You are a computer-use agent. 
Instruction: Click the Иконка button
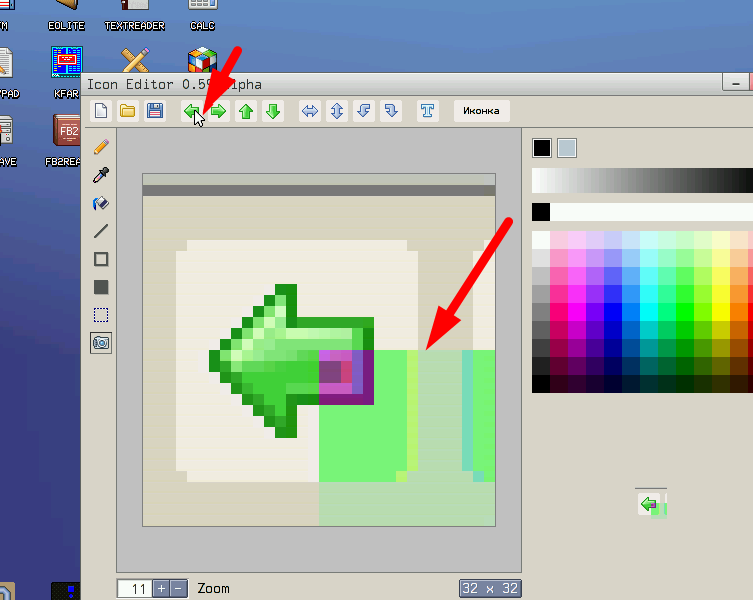pos(481,111)
